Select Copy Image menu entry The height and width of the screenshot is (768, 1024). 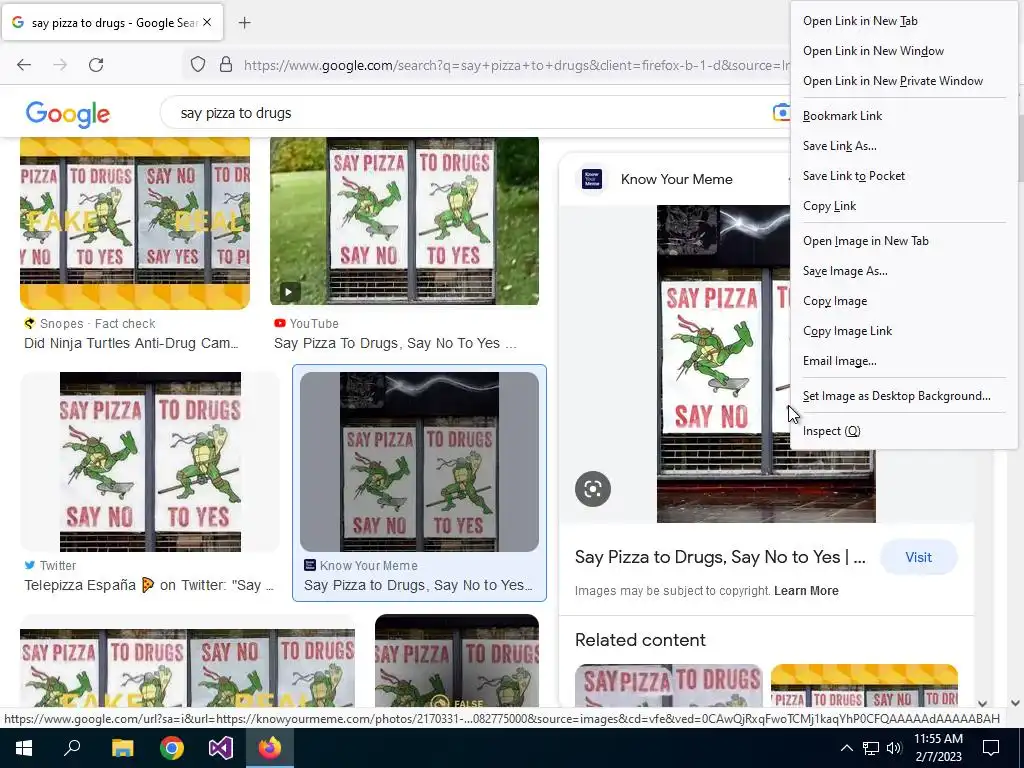[x=903, y=301]
